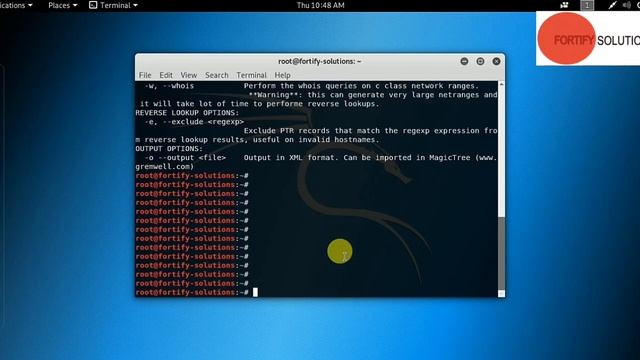This screenshot has height=360, width=640.
Task: Click the text '-w, --whois'
Action: point(169,86)
